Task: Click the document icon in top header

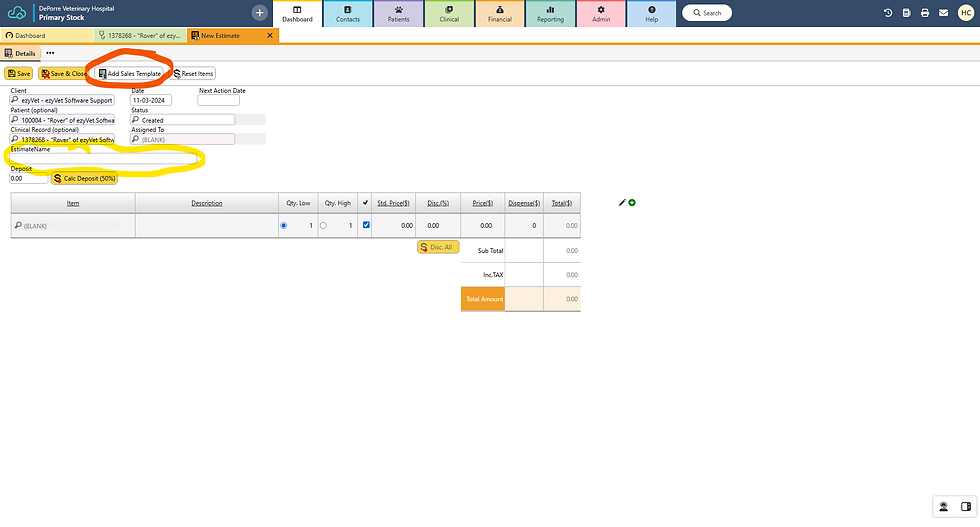Action: [906, 13]
